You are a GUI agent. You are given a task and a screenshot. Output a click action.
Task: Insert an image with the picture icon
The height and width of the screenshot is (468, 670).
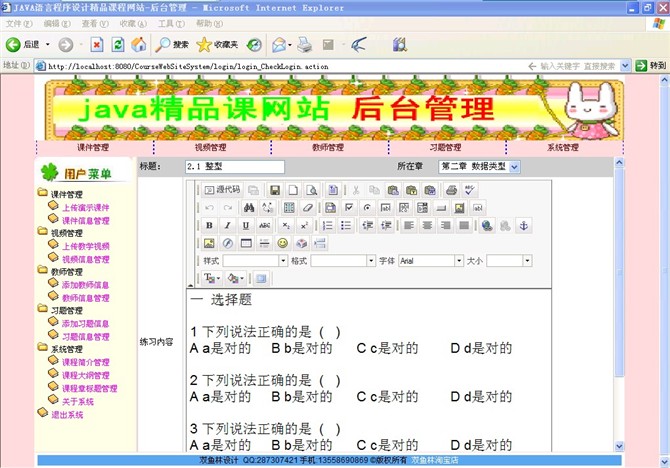point(209,243)
